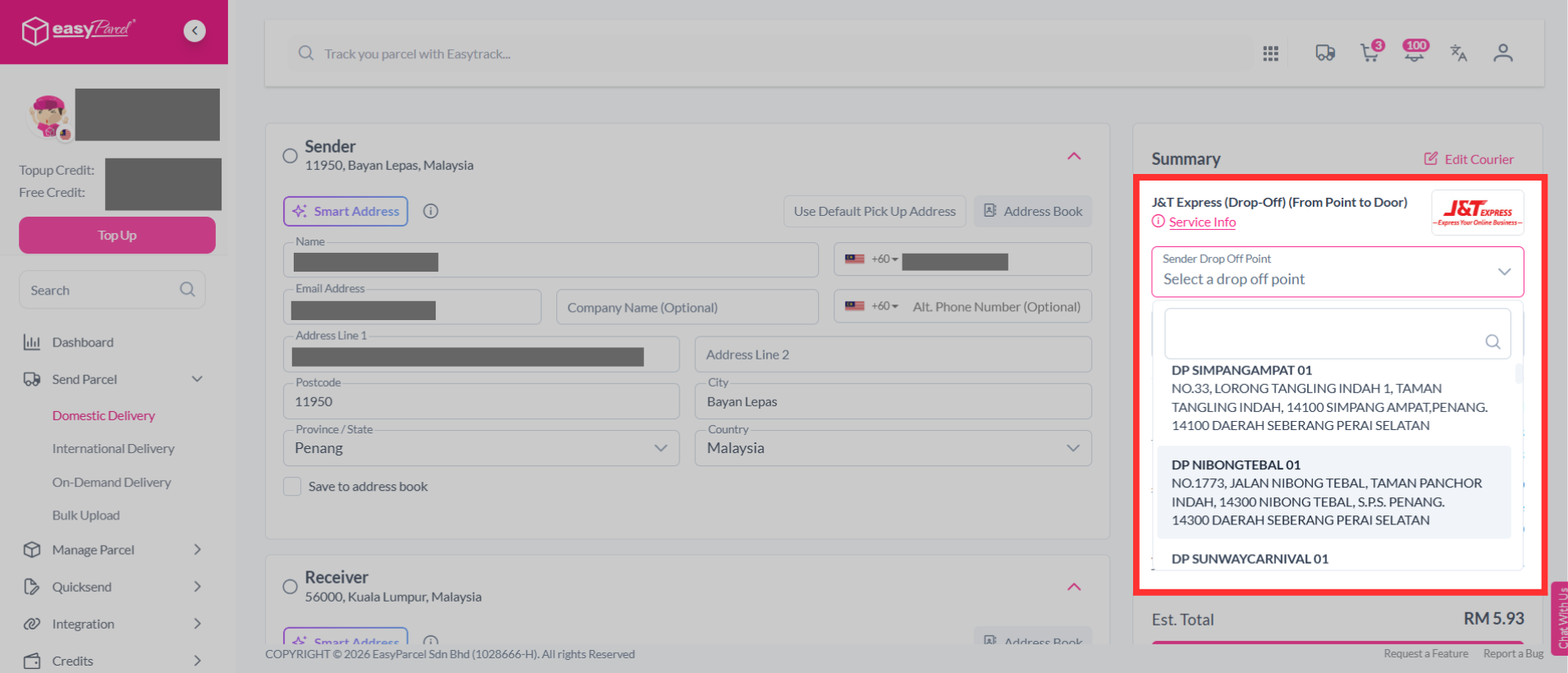This screenshot has height=673, width=1568.
Task: Select DP SIMPANGAMPAT 01 drop off point
Action: coord(1334,398)
